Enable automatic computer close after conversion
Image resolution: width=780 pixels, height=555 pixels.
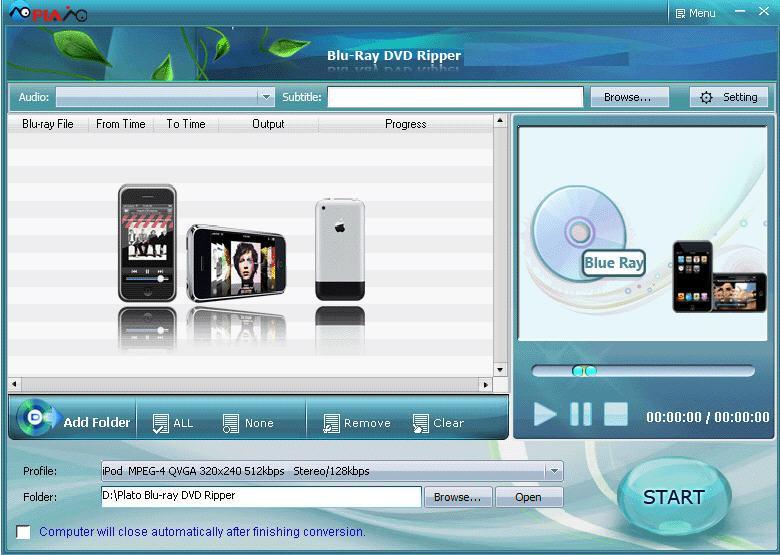click(23, 532)
